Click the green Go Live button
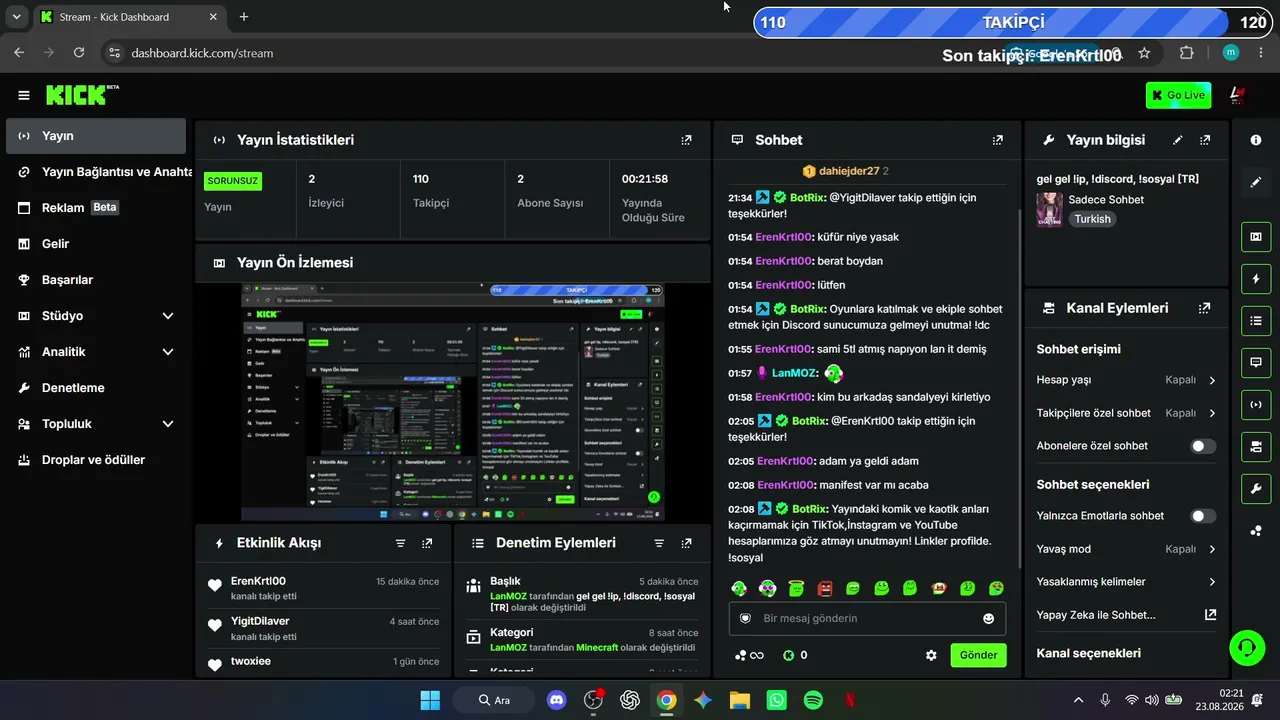The width and height of the screenshot is (1280, 720). coord(1178,95)
